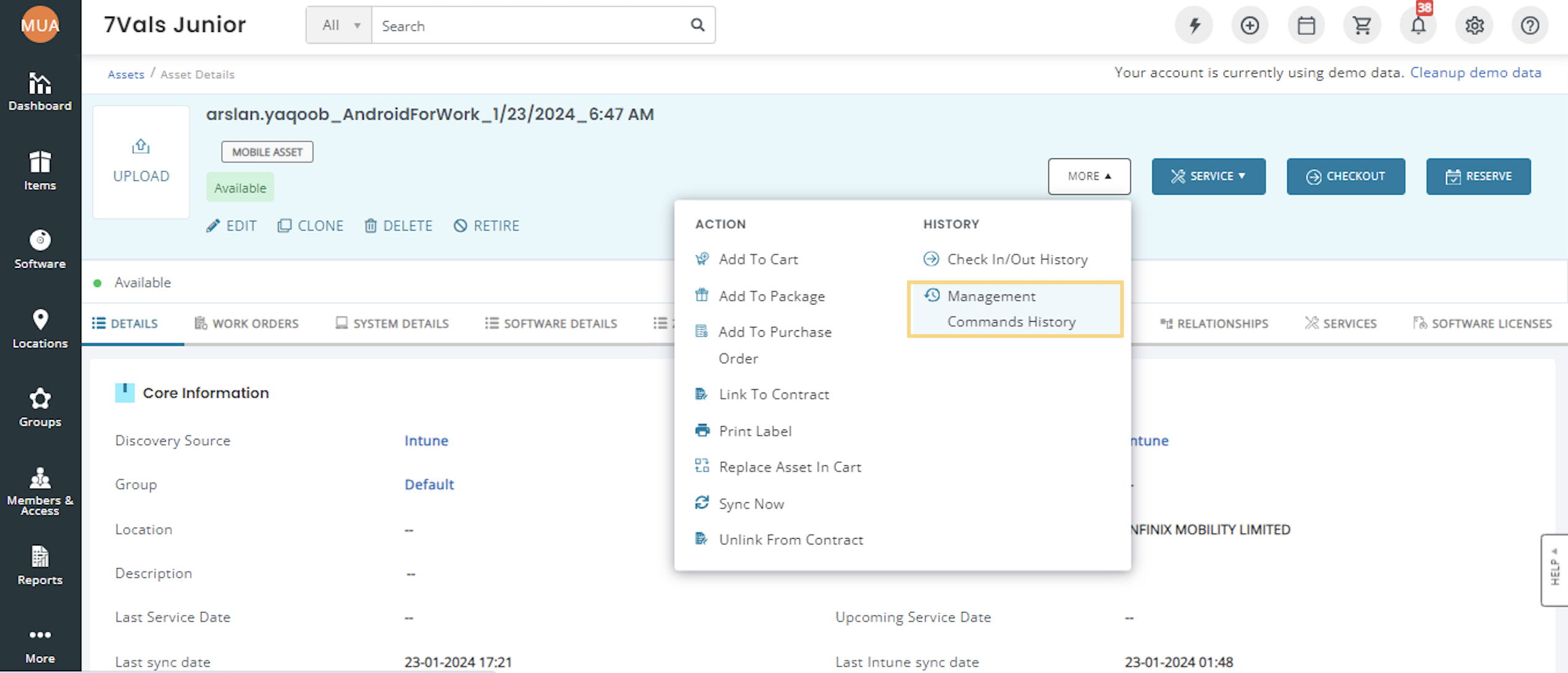Collapse the MORE dropdown button
The height and width of the screenshot is (673, 1568).
point(1089,176)
